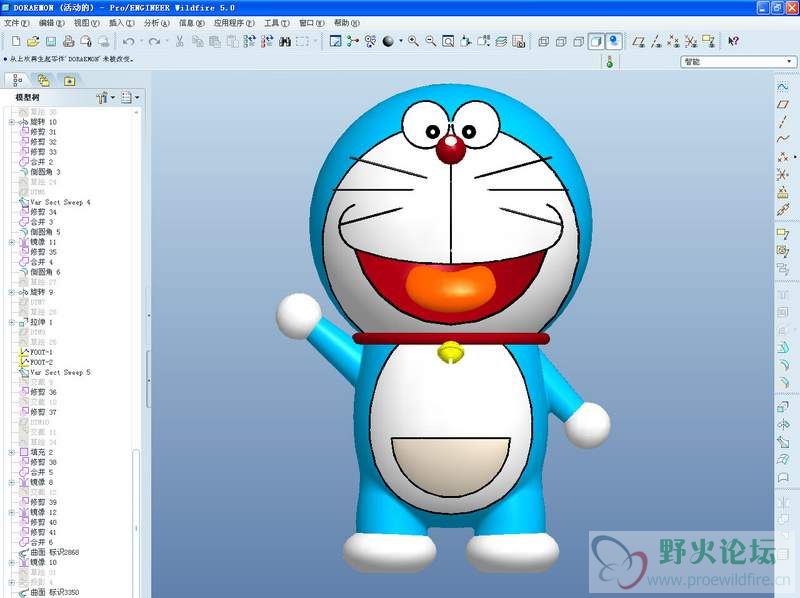Click the repaint screen icon

pyautogui.click(x=335, y=41)
